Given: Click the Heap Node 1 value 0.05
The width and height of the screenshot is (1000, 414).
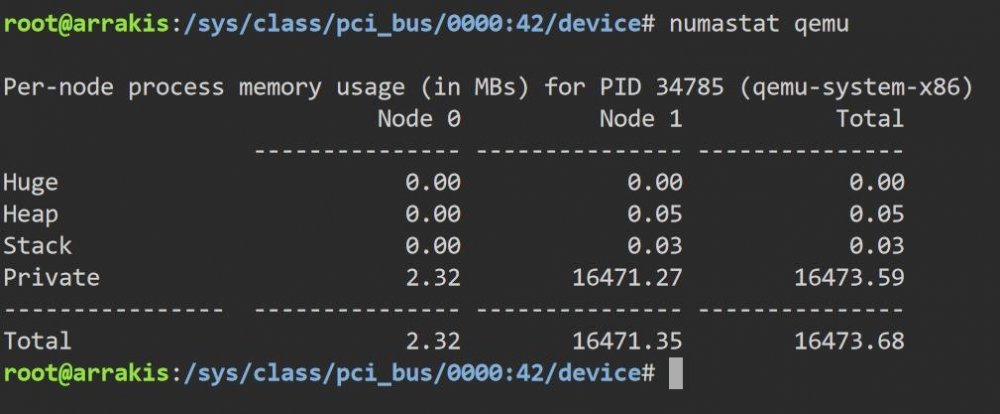Looking at the screenshot, I should tap(654, 214).
